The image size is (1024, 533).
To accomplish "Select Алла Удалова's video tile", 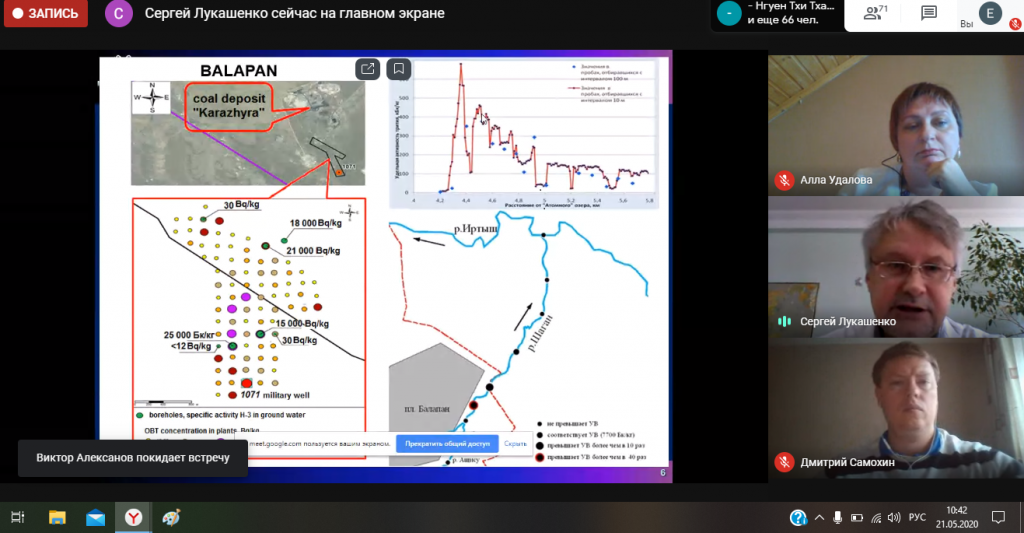I will point(896,125).
